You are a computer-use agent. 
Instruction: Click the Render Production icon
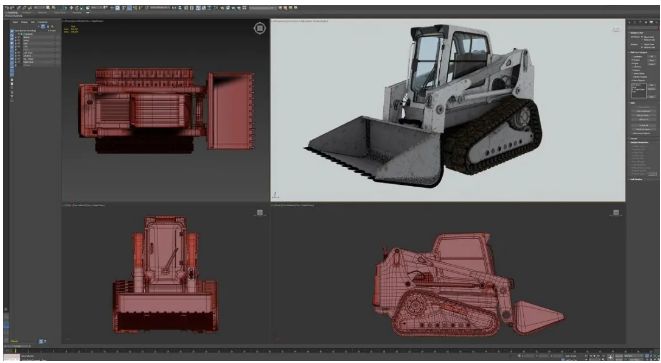(x=233, y=8)
